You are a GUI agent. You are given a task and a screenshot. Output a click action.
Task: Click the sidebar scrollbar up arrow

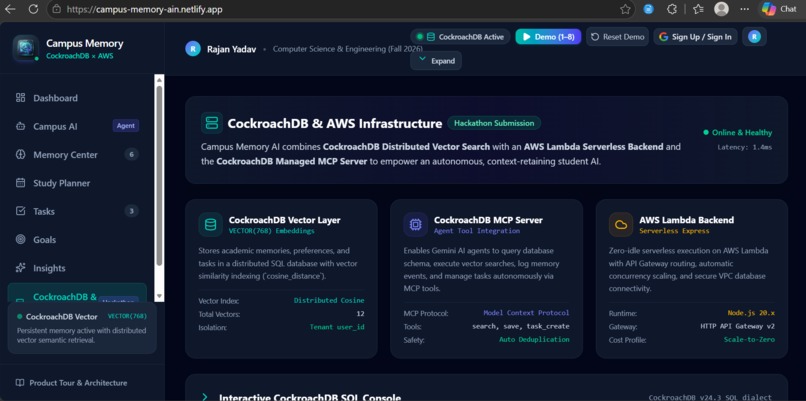pos(159,80)
